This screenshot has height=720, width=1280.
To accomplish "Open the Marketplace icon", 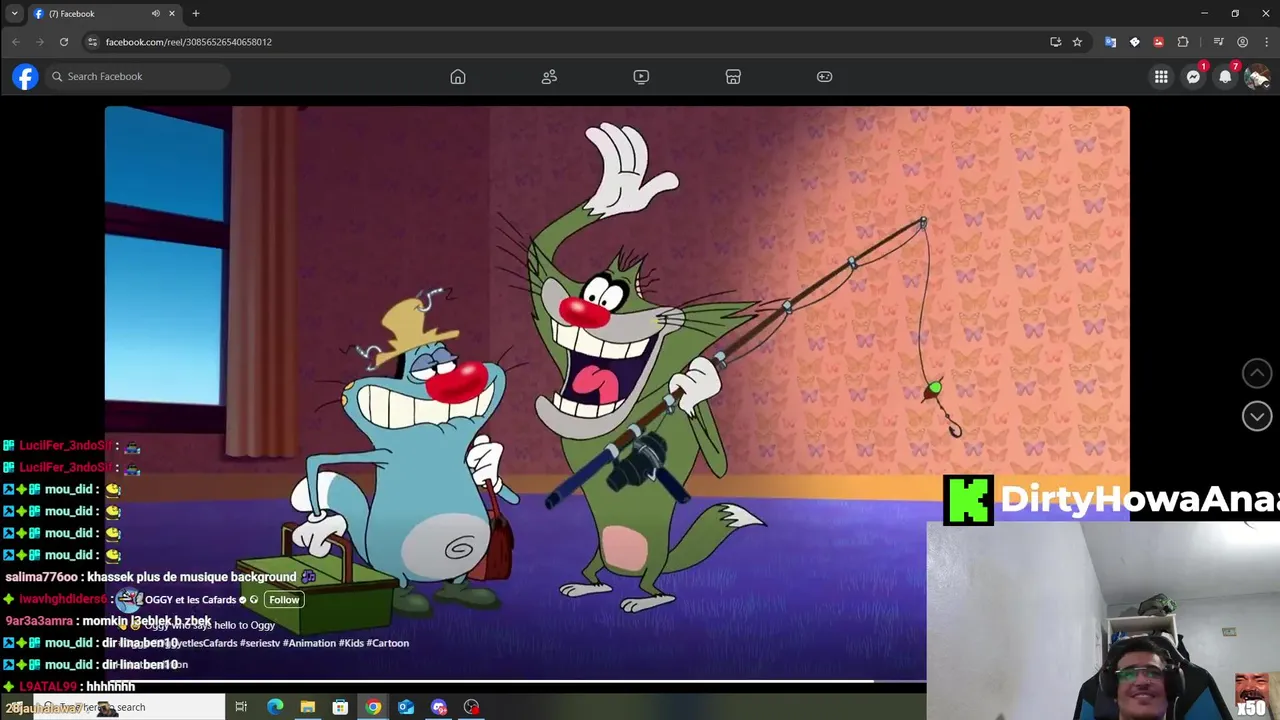I will [x=733, y=77].
